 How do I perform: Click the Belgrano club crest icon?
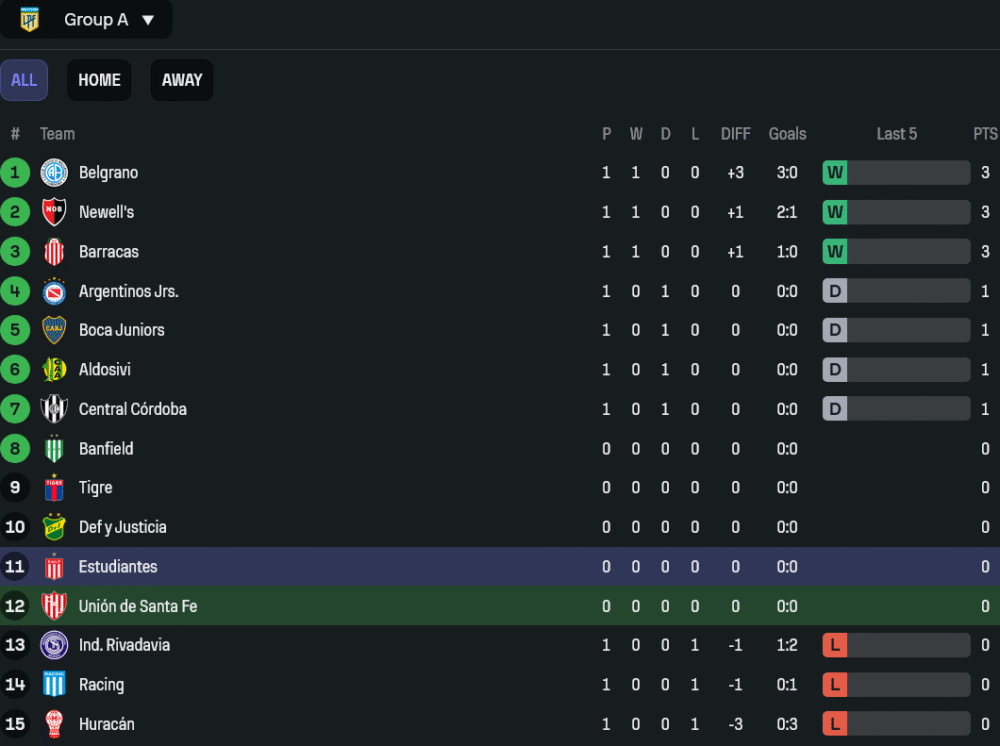(54, 173)
